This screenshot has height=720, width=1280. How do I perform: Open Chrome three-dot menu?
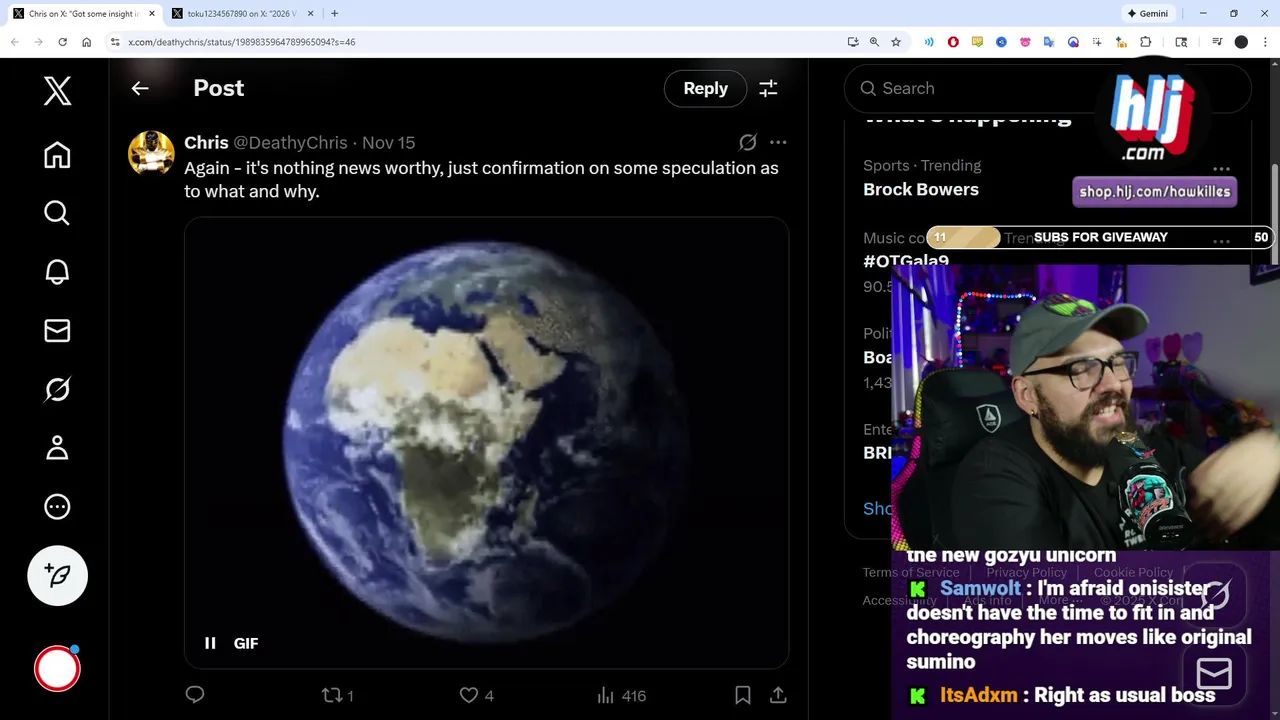[x=1265, y=42]
